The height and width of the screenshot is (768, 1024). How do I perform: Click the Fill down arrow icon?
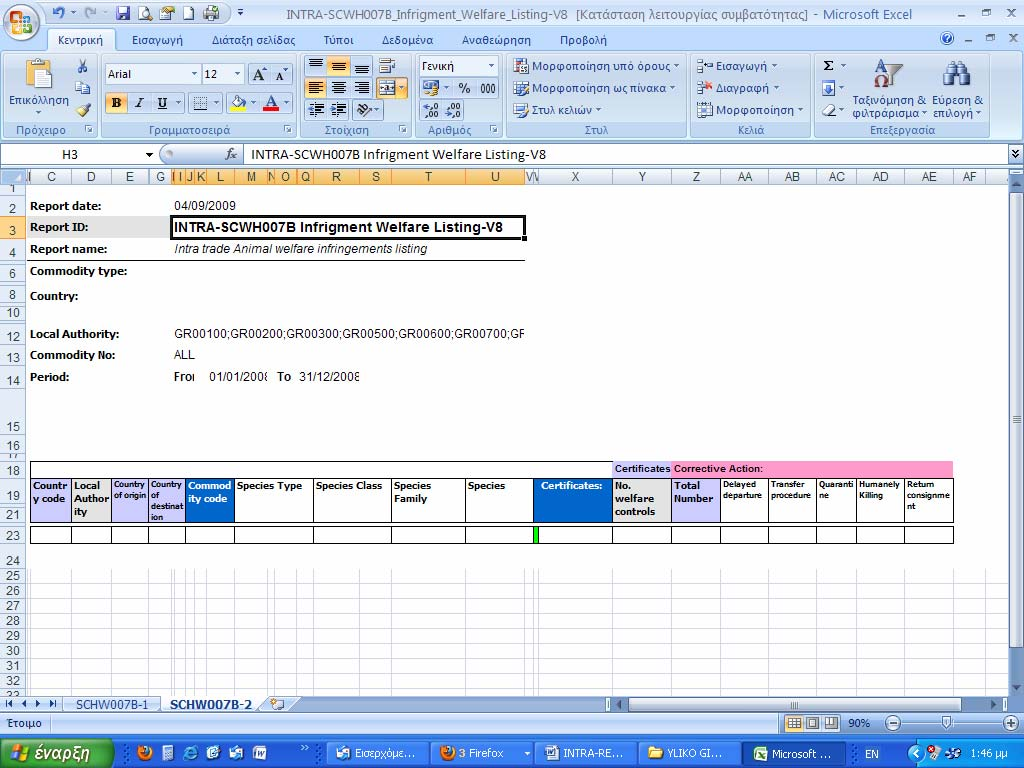[828, 88]
